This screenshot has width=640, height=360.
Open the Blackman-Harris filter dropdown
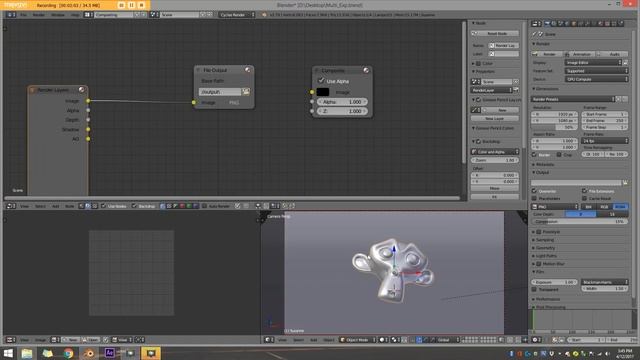click(605, 282)
